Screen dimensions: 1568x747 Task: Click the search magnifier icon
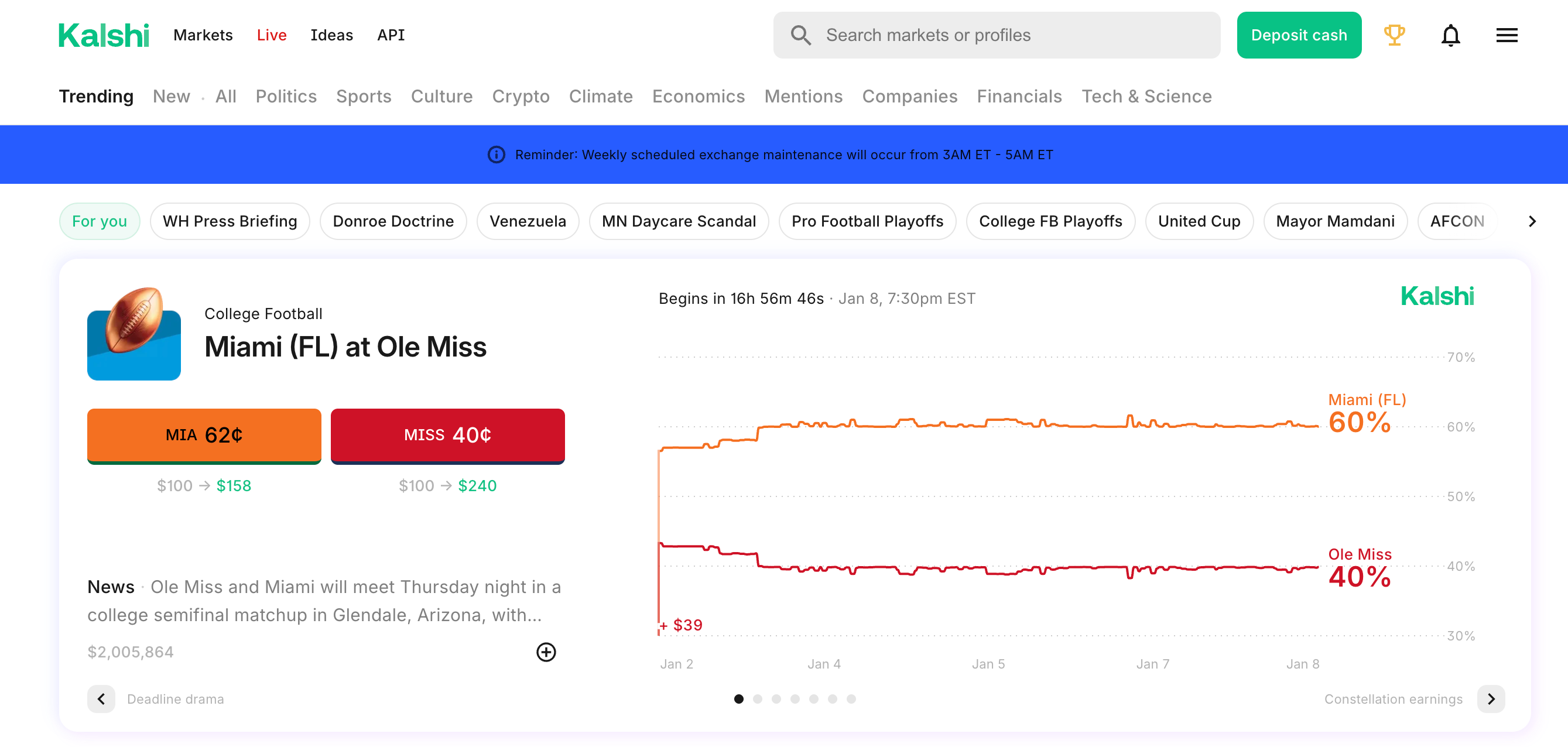[x=800, y=35]
